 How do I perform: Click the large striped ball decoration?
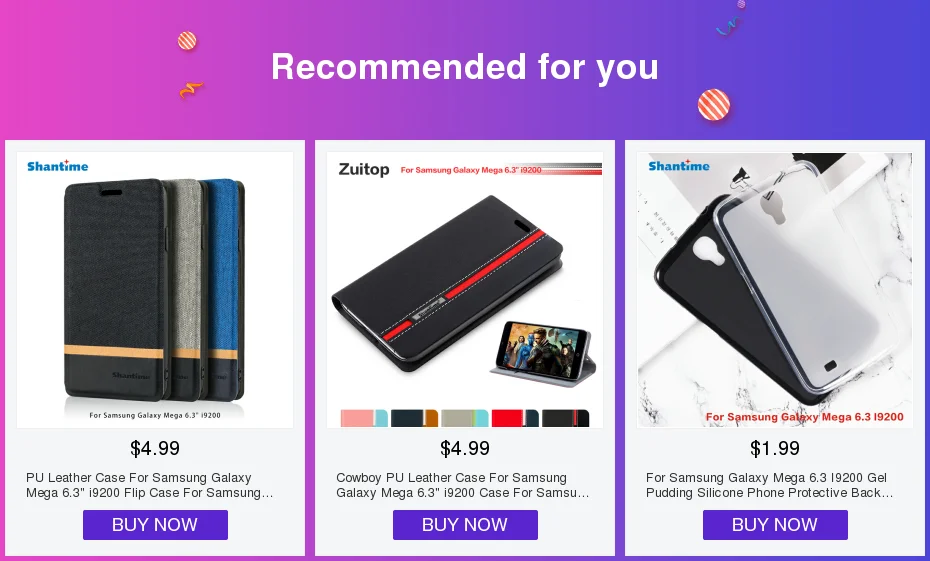pyautogui.click(x=714, y=105)
